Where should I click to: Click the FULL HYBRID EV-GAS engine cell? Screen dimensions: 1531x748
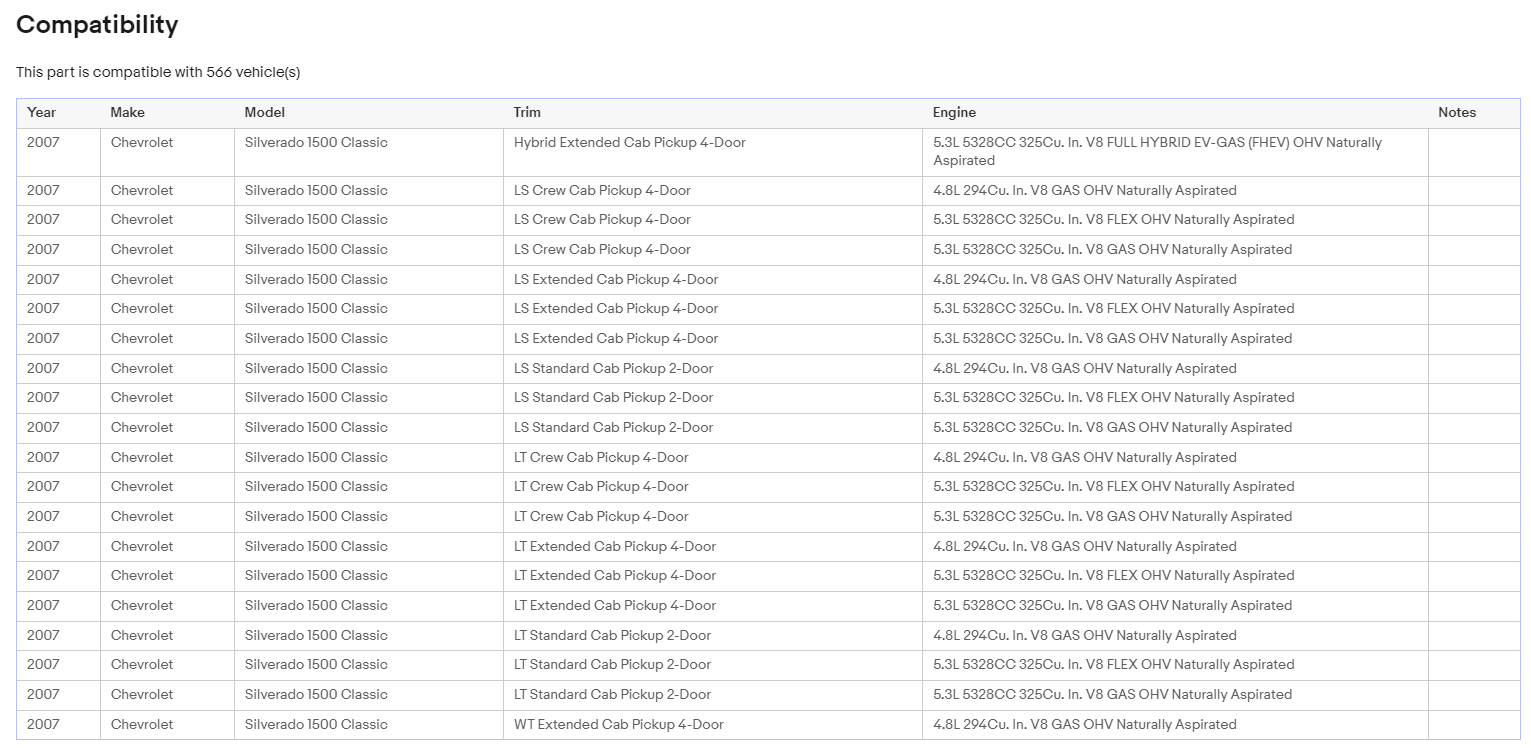[x=1175, y=152]
